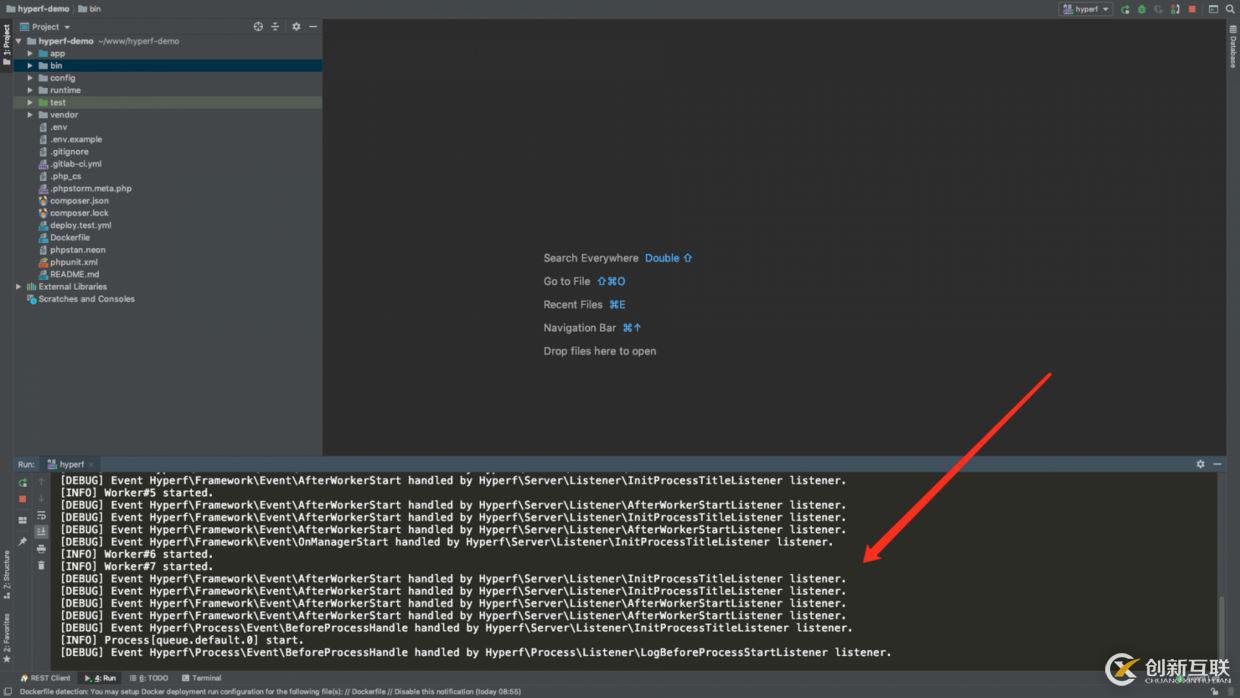Screen dimensions: 1240x698
Task: Open the 6: TODO tool tab
Action: click(149, 678)
